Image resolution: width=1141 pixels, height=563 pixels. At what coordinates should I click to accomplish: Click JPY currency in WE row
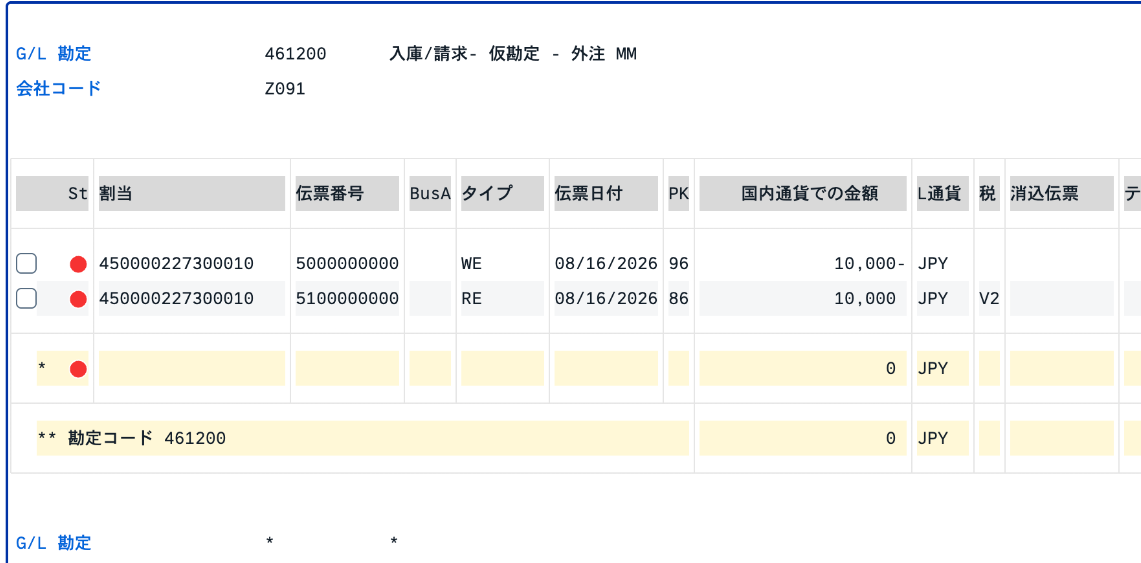click(932, 263)
